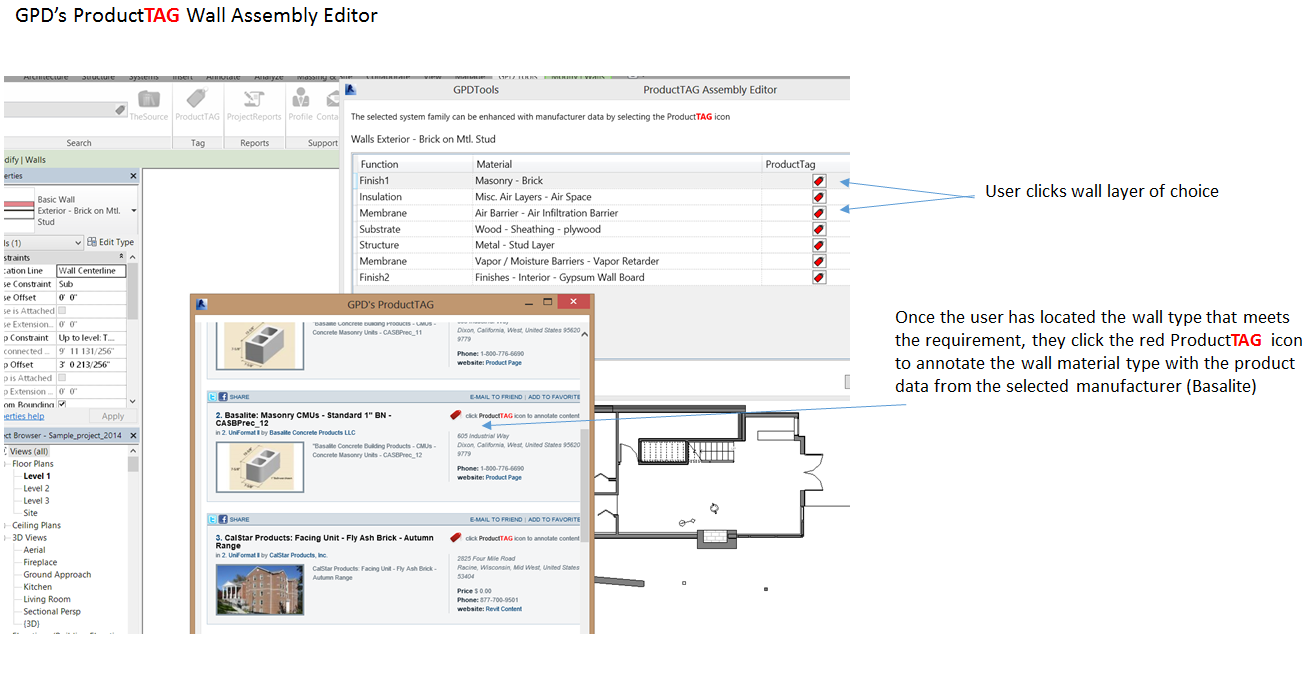Click the red ProductTag icon for Masonry - Brick
This screenshot has width=1315, height=686.
tap(818, 180)
